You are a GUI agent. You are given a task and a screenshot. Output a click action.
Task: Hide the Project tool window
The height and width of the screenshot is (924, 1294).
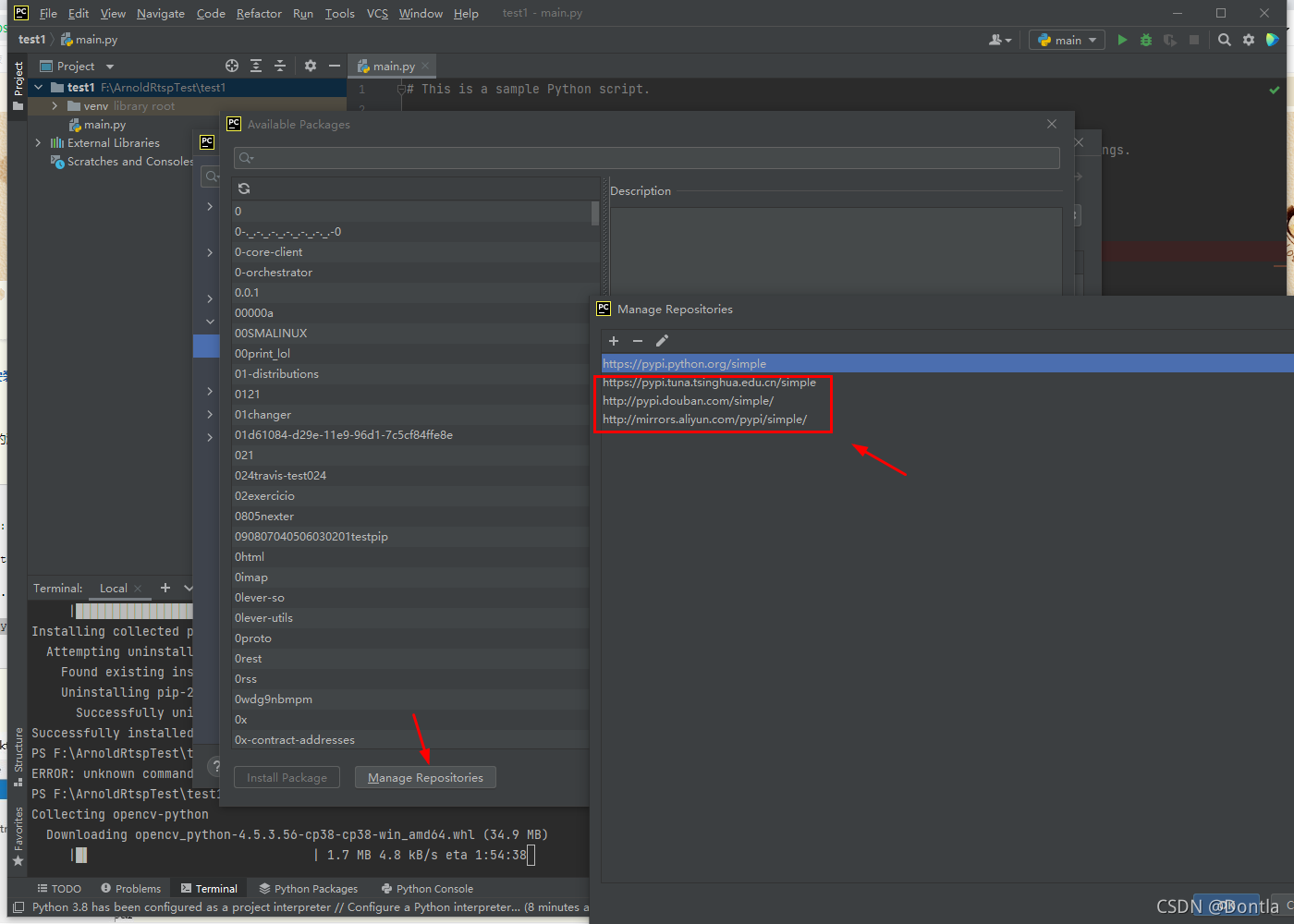coord(335,66)
